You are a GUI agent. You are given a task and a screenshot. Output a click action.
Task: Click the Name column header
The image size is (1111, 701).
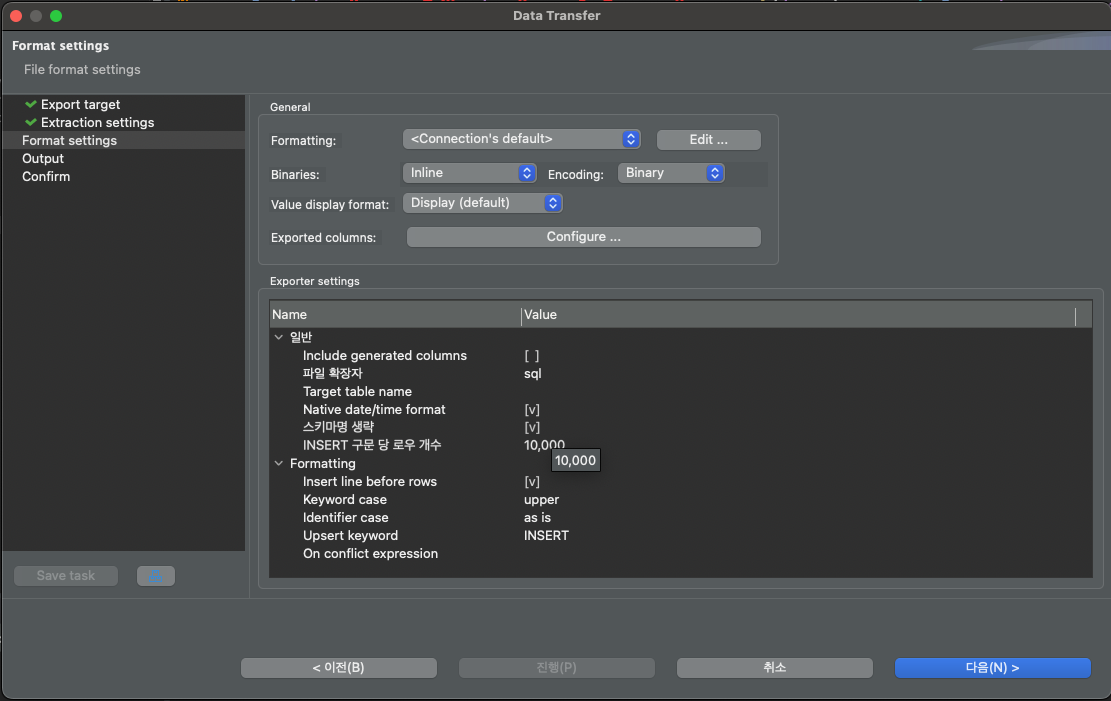click(395, 315)
